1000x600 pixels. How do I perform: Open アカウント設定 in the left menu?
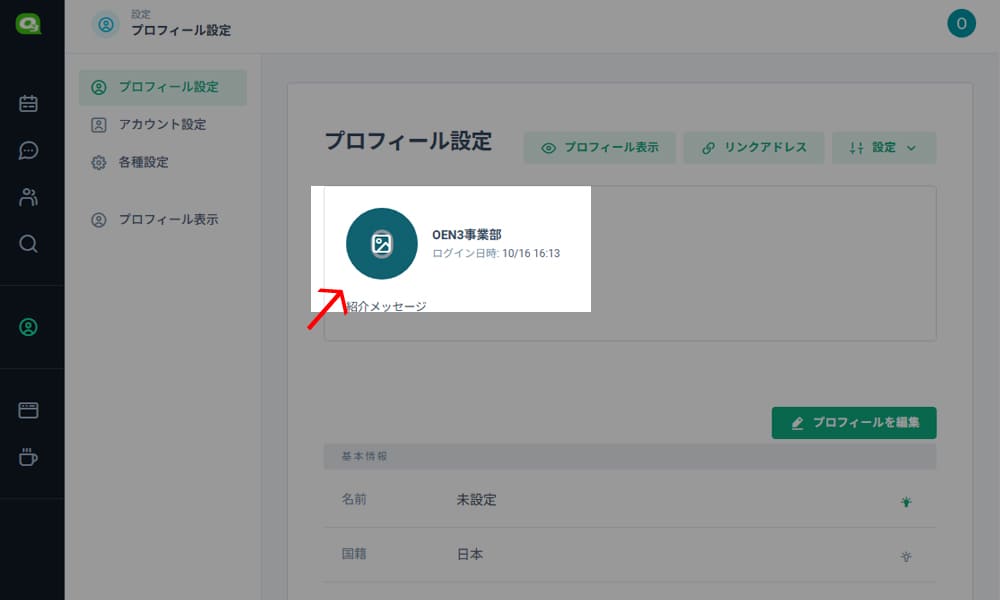163,125
